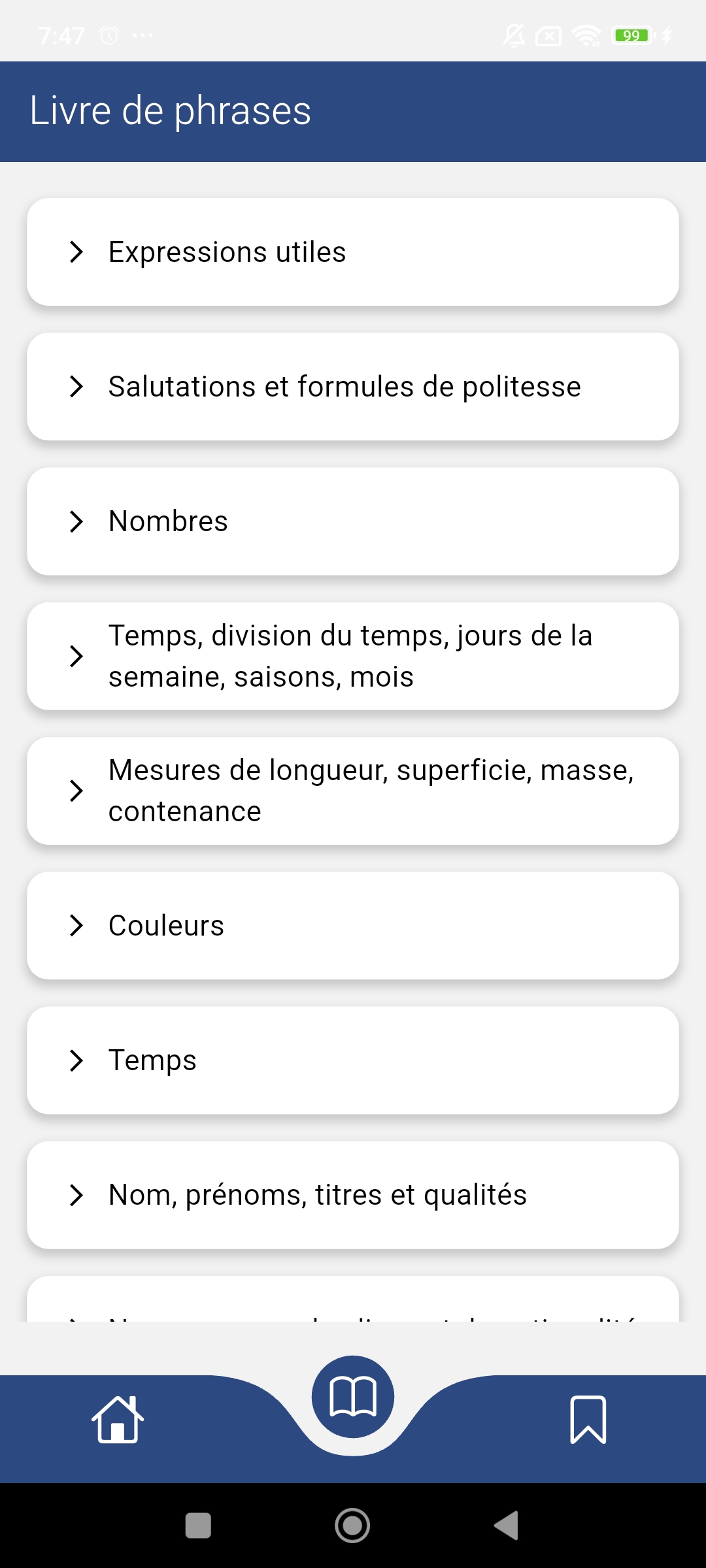
Task: Tap the muted notifications bell icon
Action: (514, 35)
